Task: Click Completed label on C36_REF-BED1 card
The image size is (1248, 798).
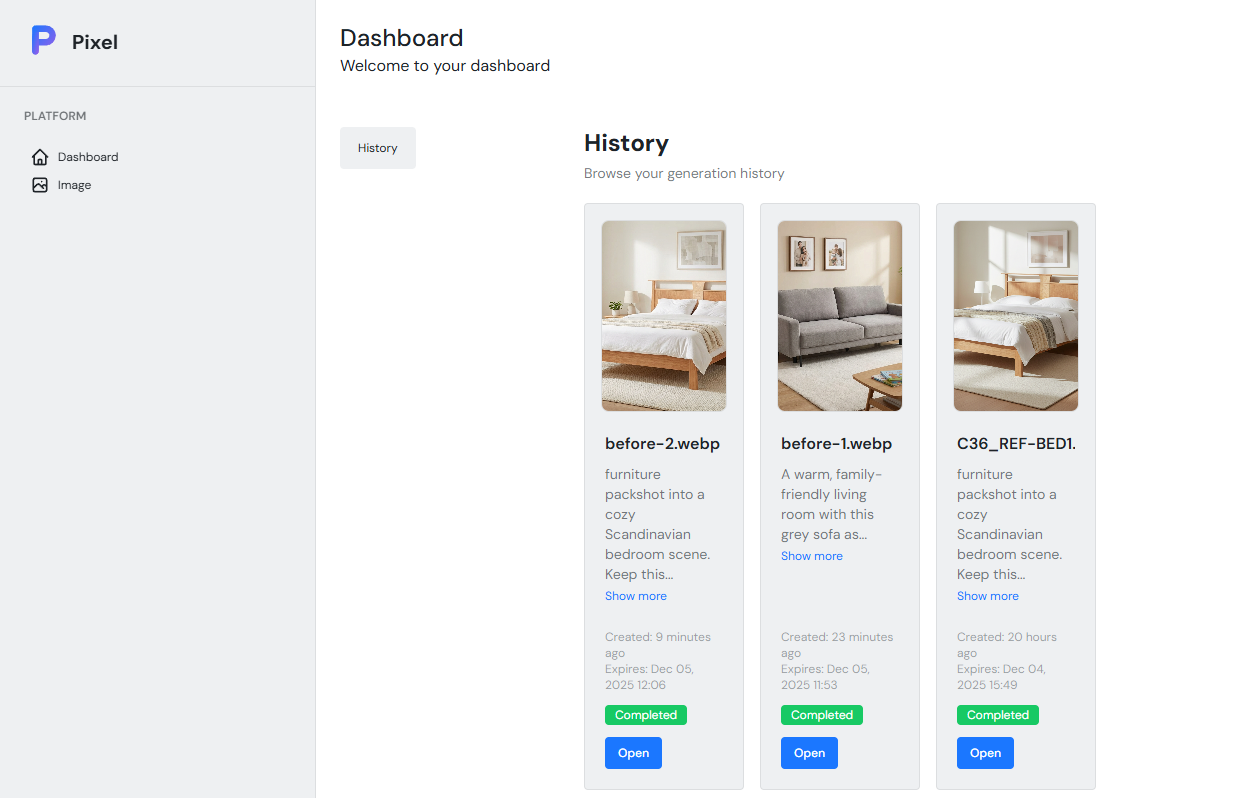Action: [997, 714]
